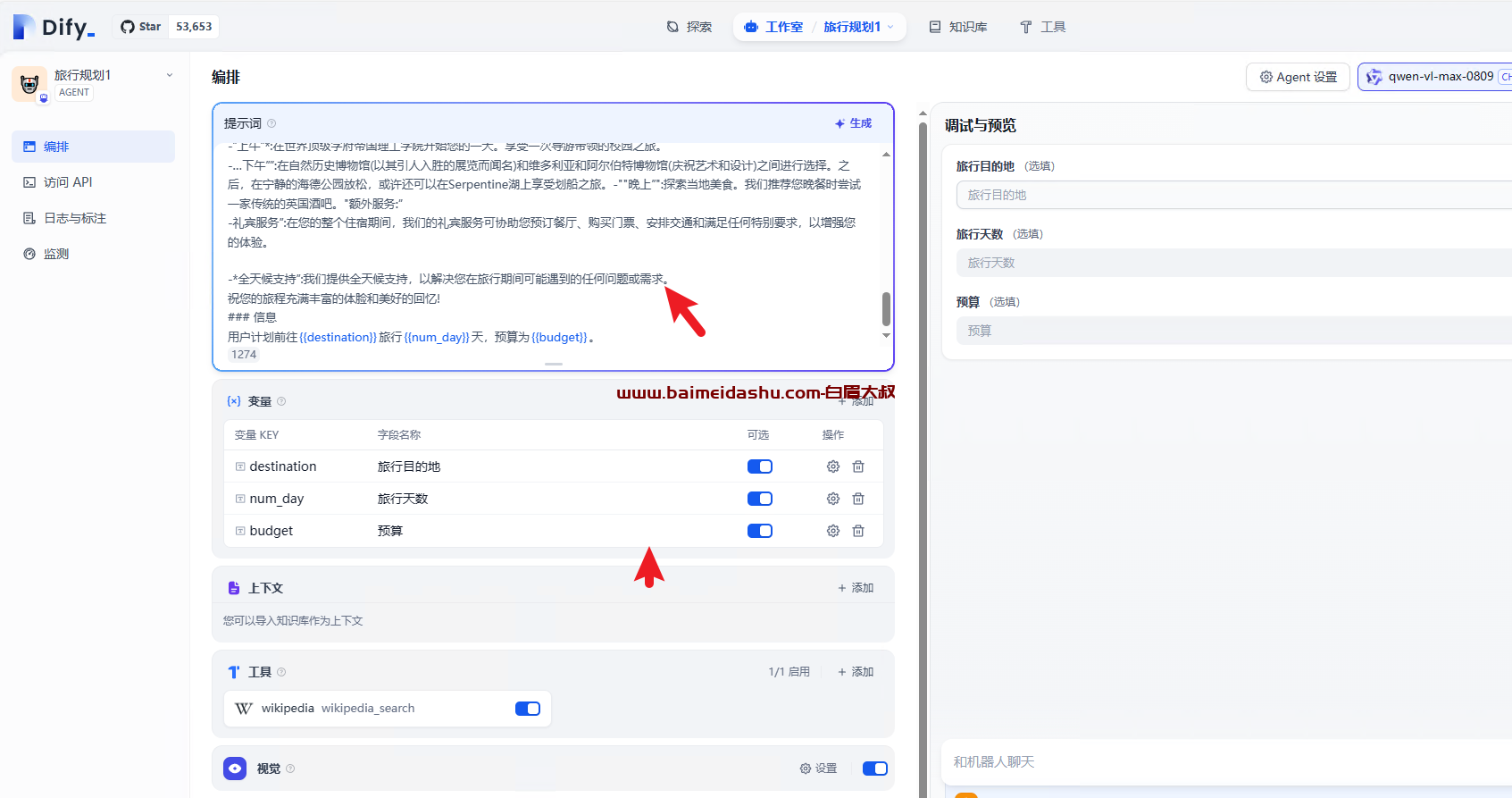Open settings gear for destination variable
The height and width of the screenshot is (798, 1512).
click(833, 466)
